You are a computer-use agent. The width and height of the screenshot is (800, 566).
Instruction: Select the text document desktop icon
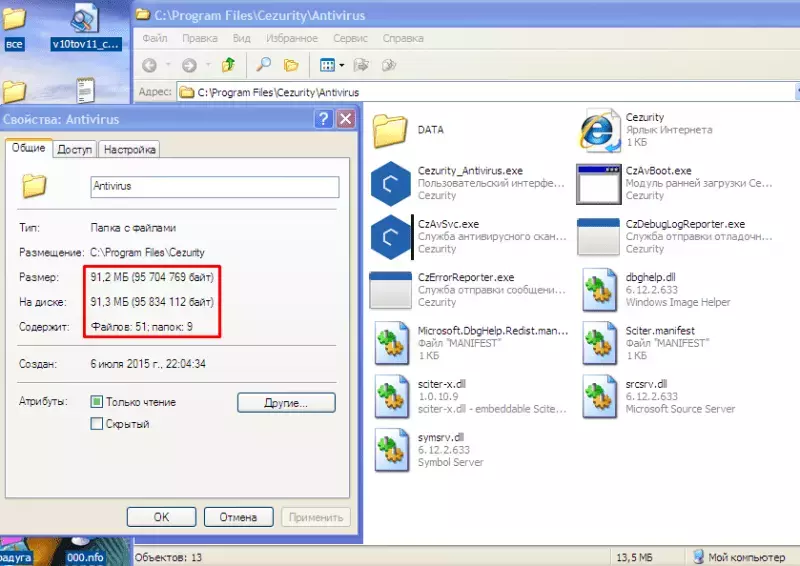[85, 91]
